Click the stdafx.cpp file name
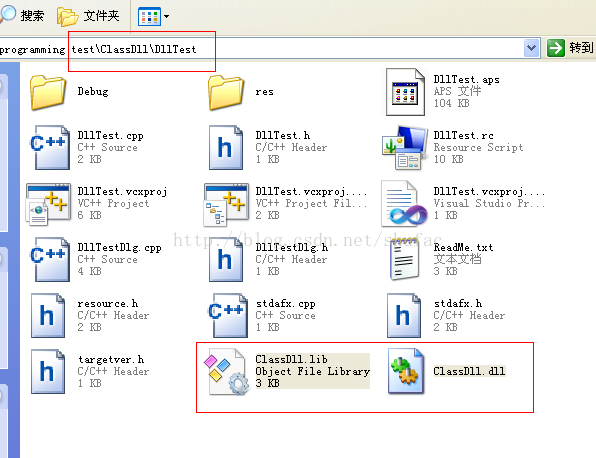596x458 pixels. pos(285,304)
